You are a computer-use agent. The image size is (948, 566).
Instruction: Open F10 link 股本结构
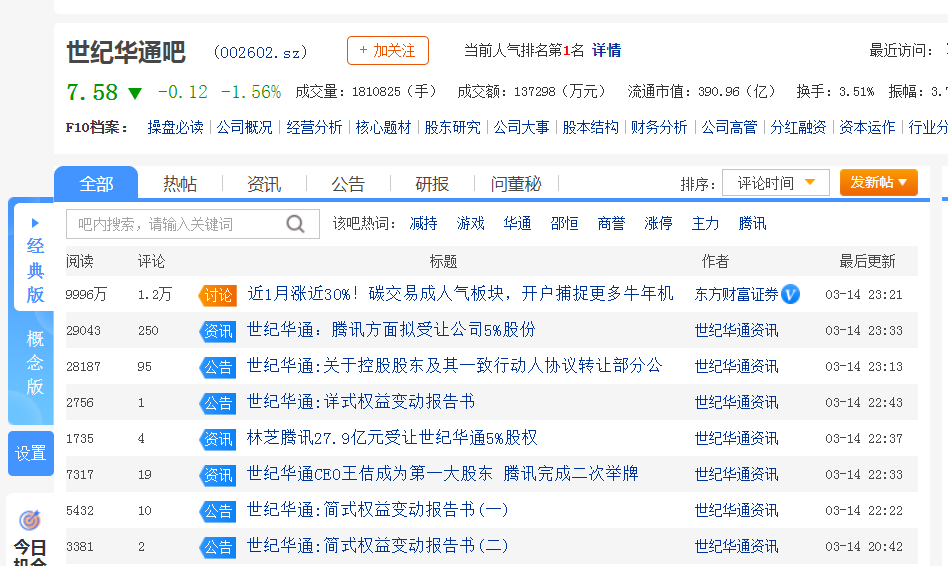[591, 128]
